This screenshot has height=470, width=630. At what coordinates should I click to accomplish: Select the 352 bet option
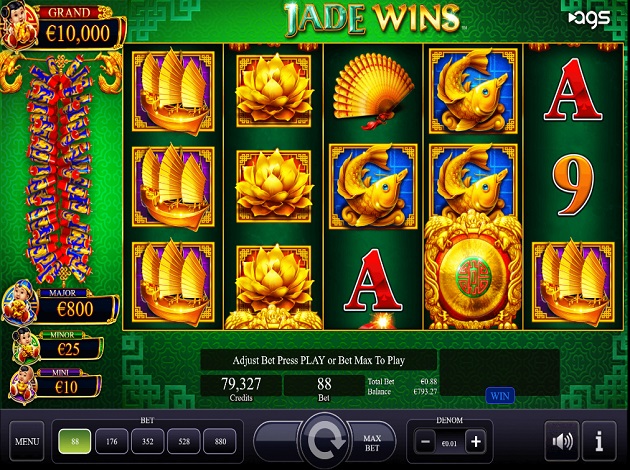coord(148,441)
